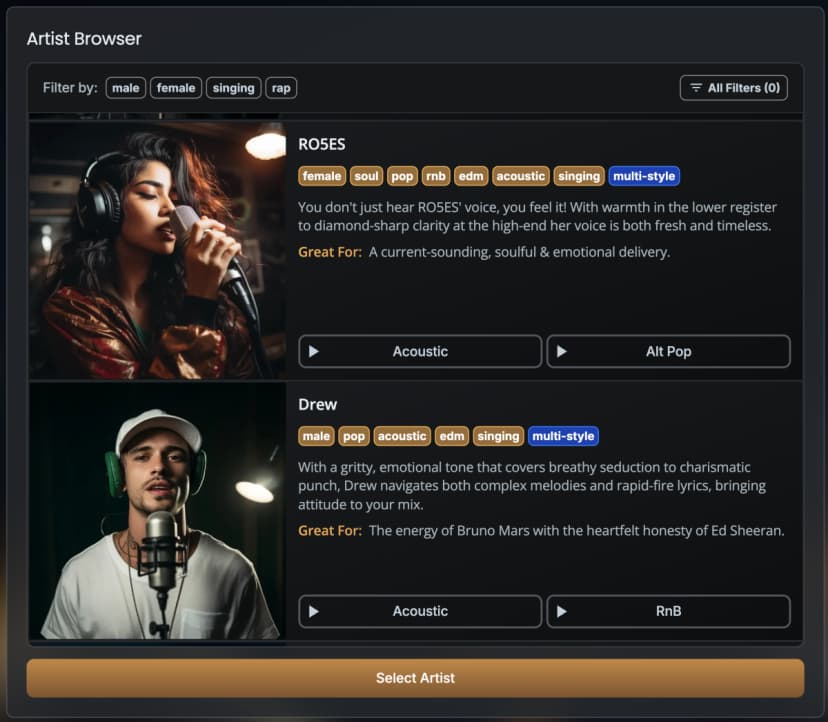Click RO5ES description starting 'You don't just hear'
This screenshot has height=722, width=828.
pos(537,217)
